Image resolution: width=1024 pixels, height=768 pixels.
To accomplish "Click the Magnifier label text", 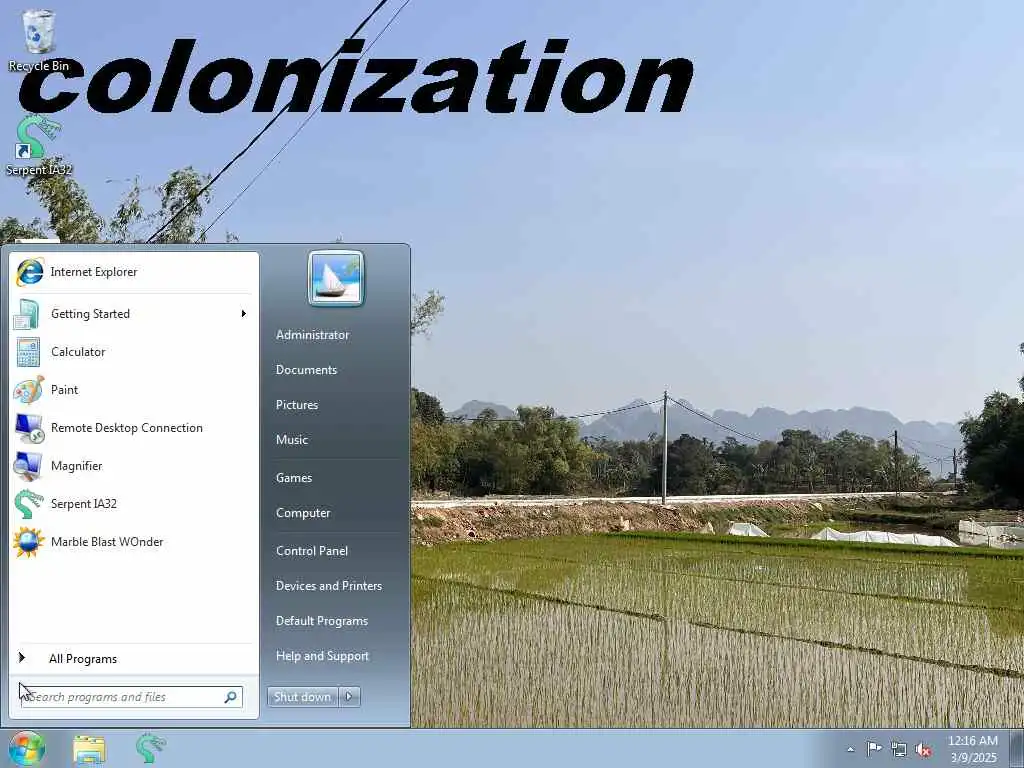I will [x=76, y=466].
